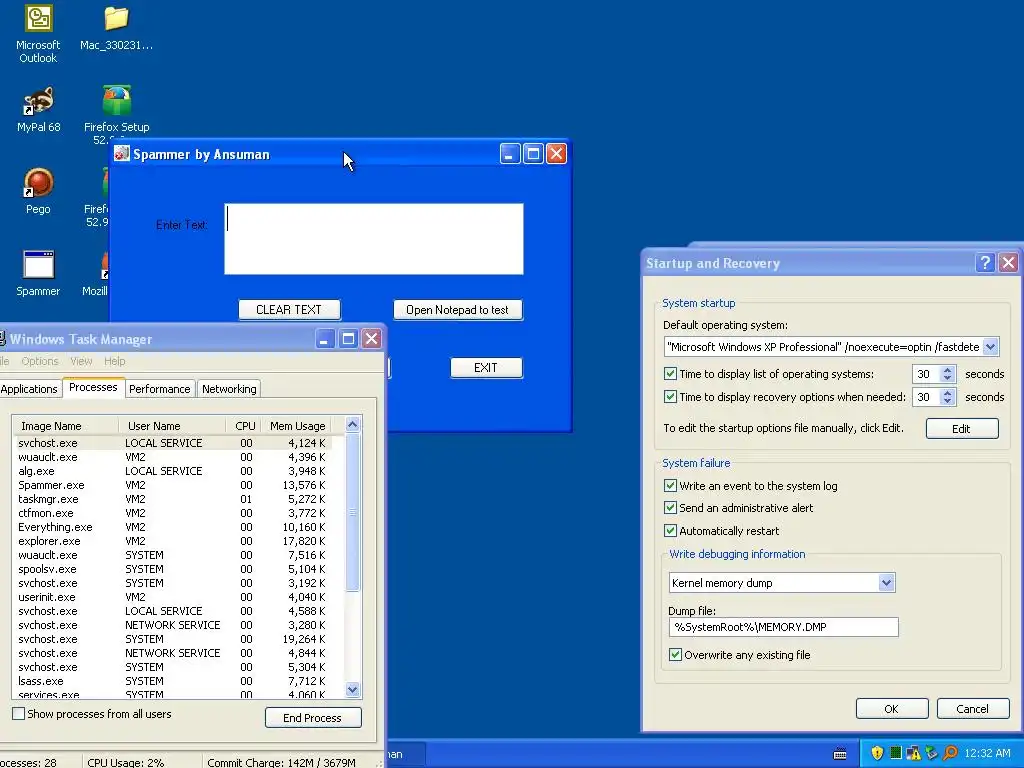The height and width of the screenshot is (768, 1024).
Task: Open the Options menu in Task Manager
Action: coord(40,361)
